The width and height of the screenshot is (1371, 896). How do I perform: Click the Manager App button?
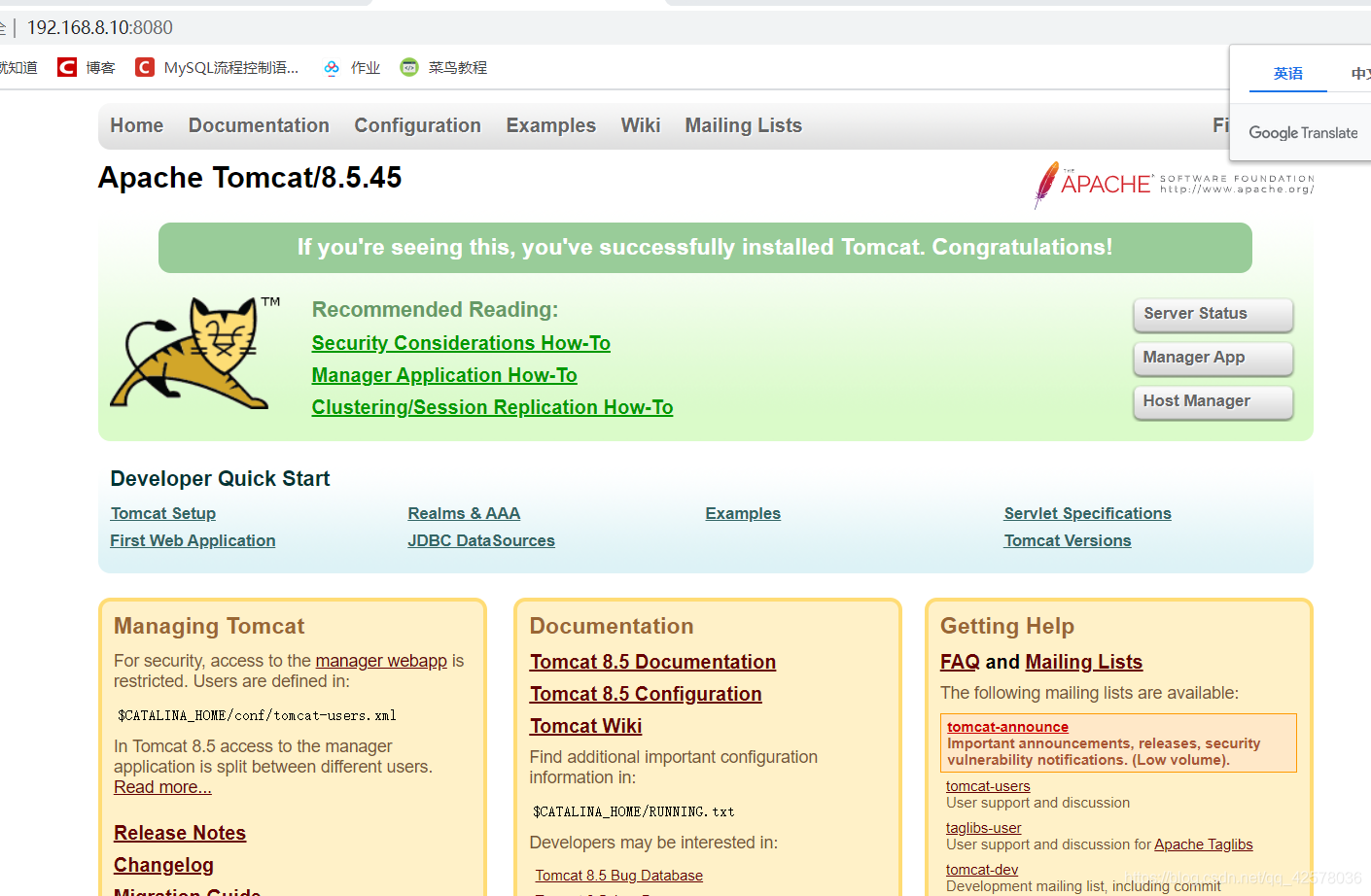(x=1213, y=358)
